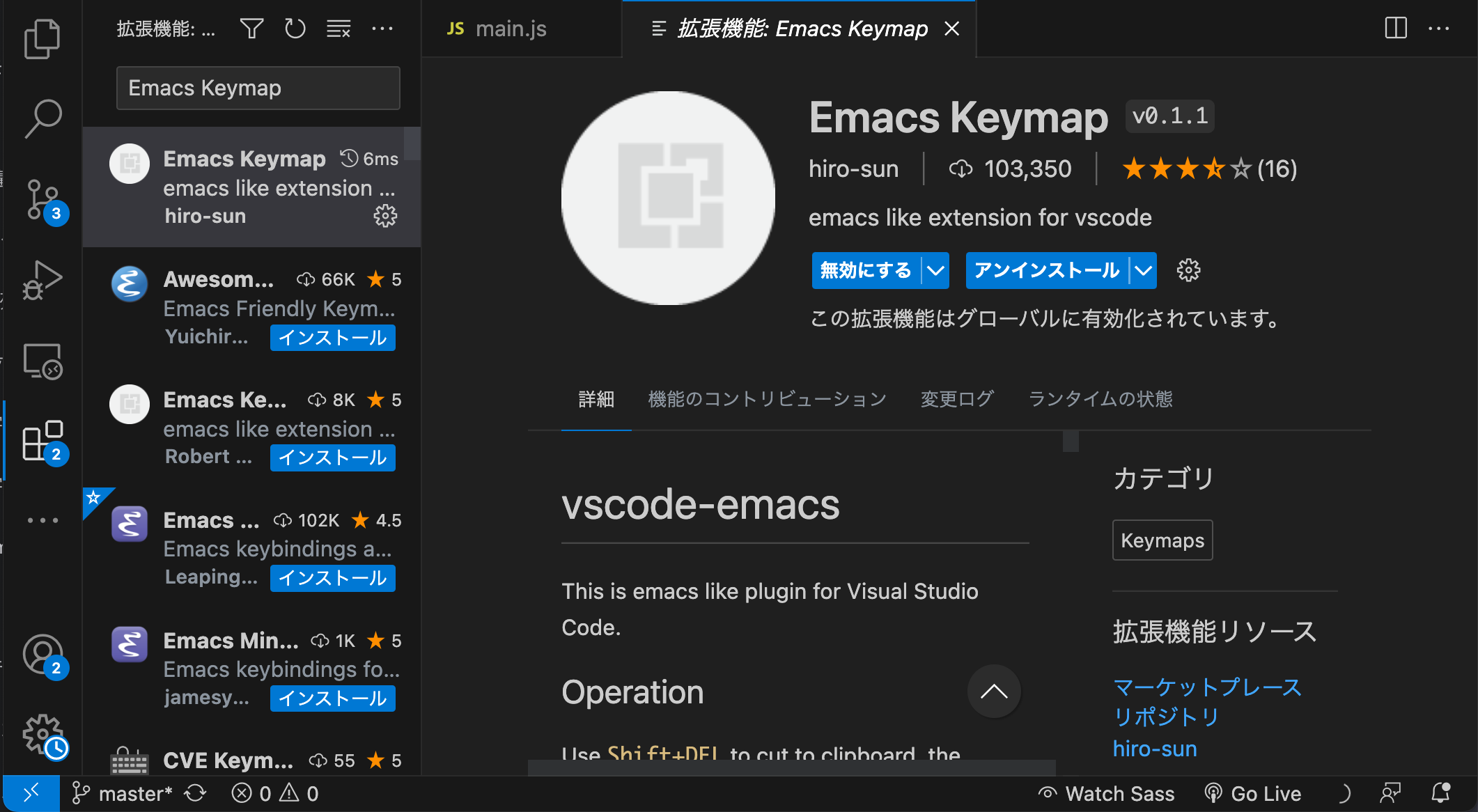Open マーケットプレース link
The image size is (1478, 812).
[x=1207, y=687]
